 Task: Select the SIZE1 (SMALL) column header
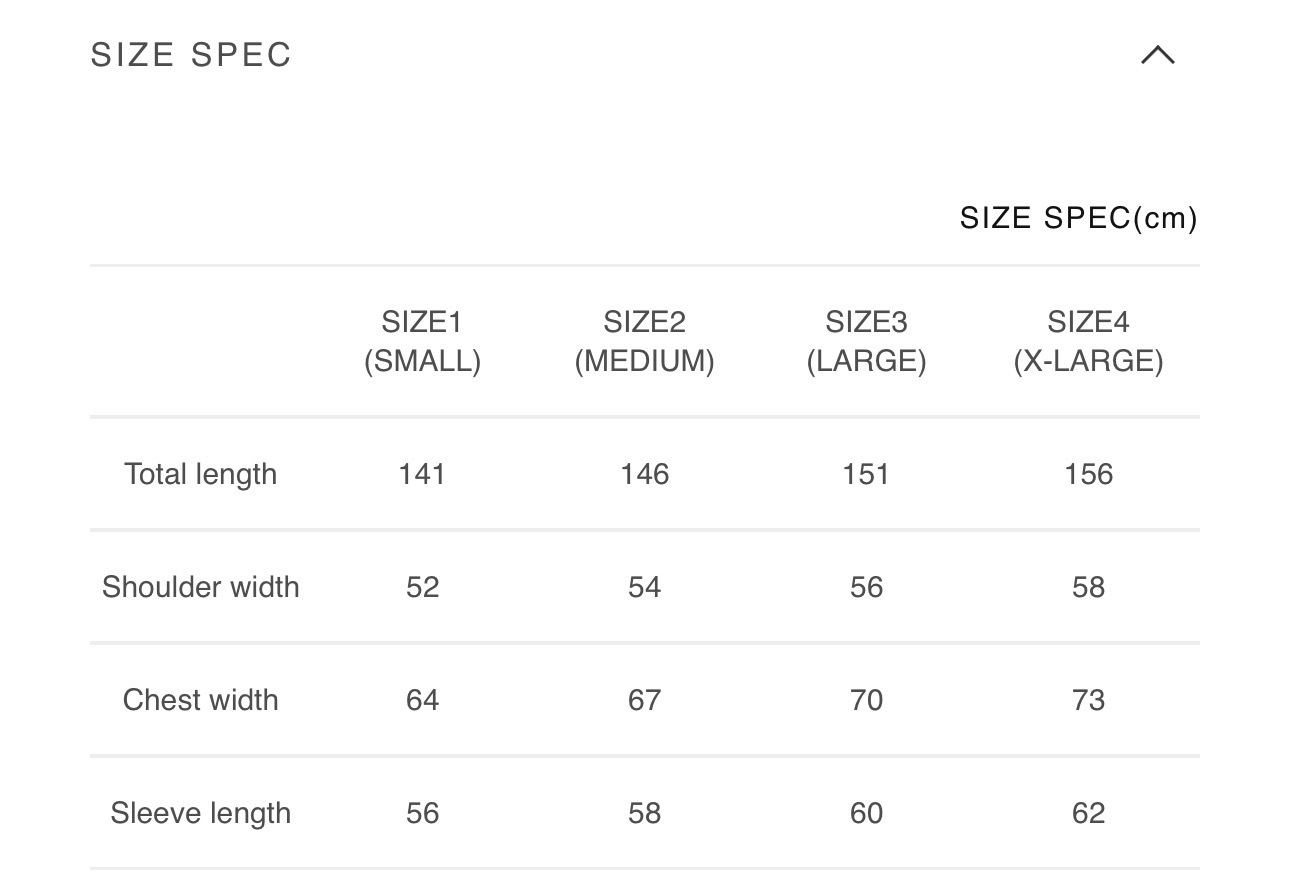click(422, 342)
